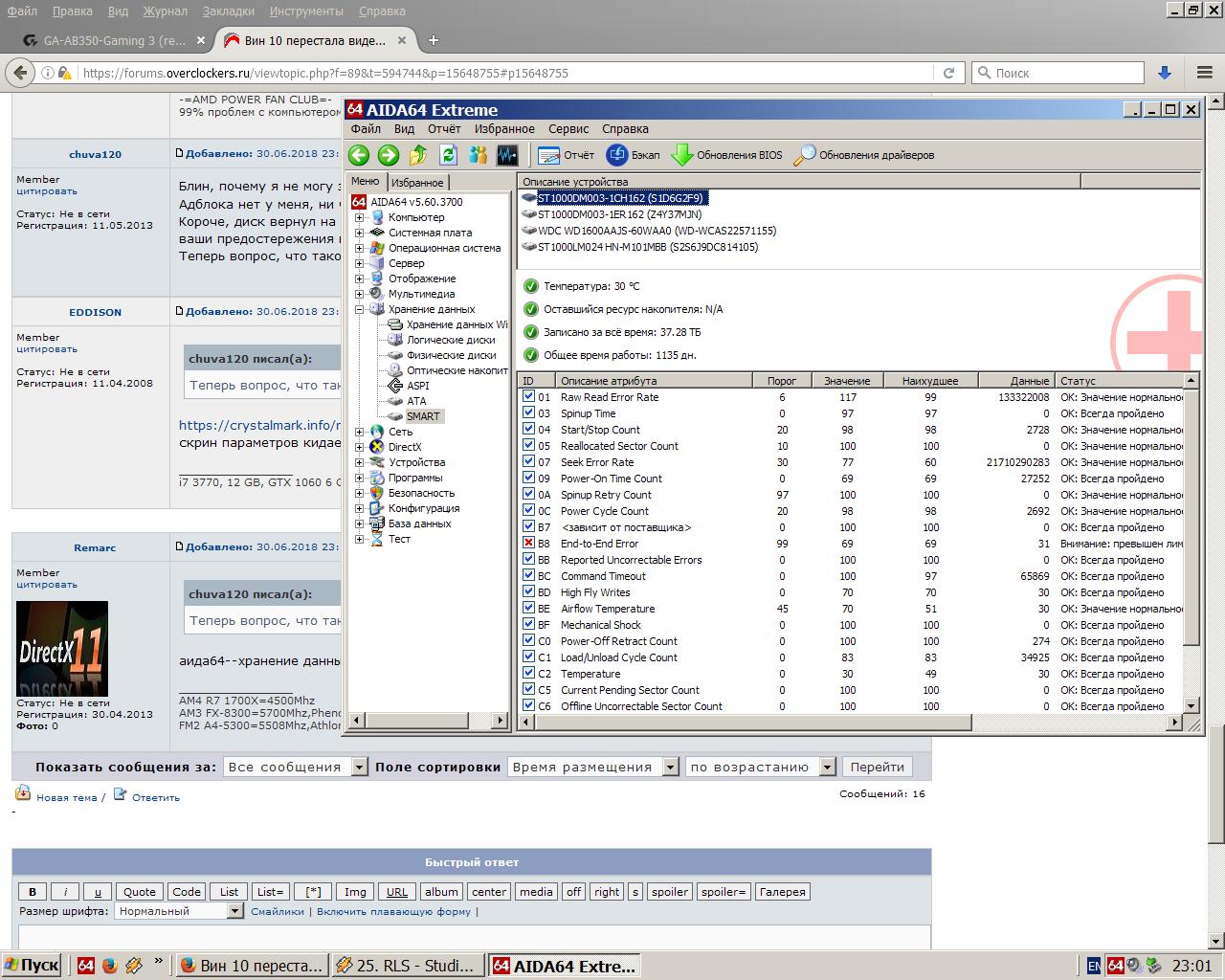Click the AIDA64 Forward green arrow
Image resolution: width=1225 pixels, height=980 pixels.
pyautogui.click(x=389, y=155)
